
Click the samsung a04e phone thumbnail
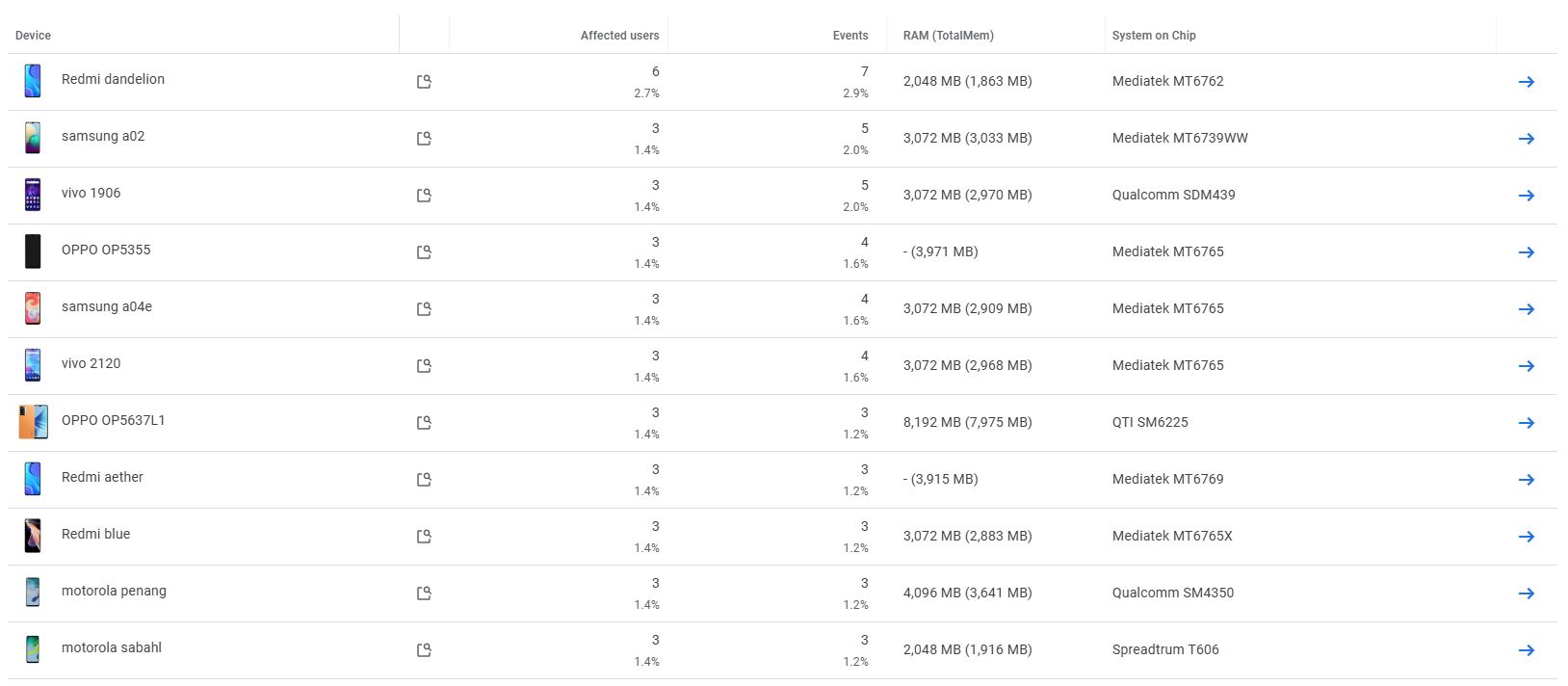[x=33, y=308]
